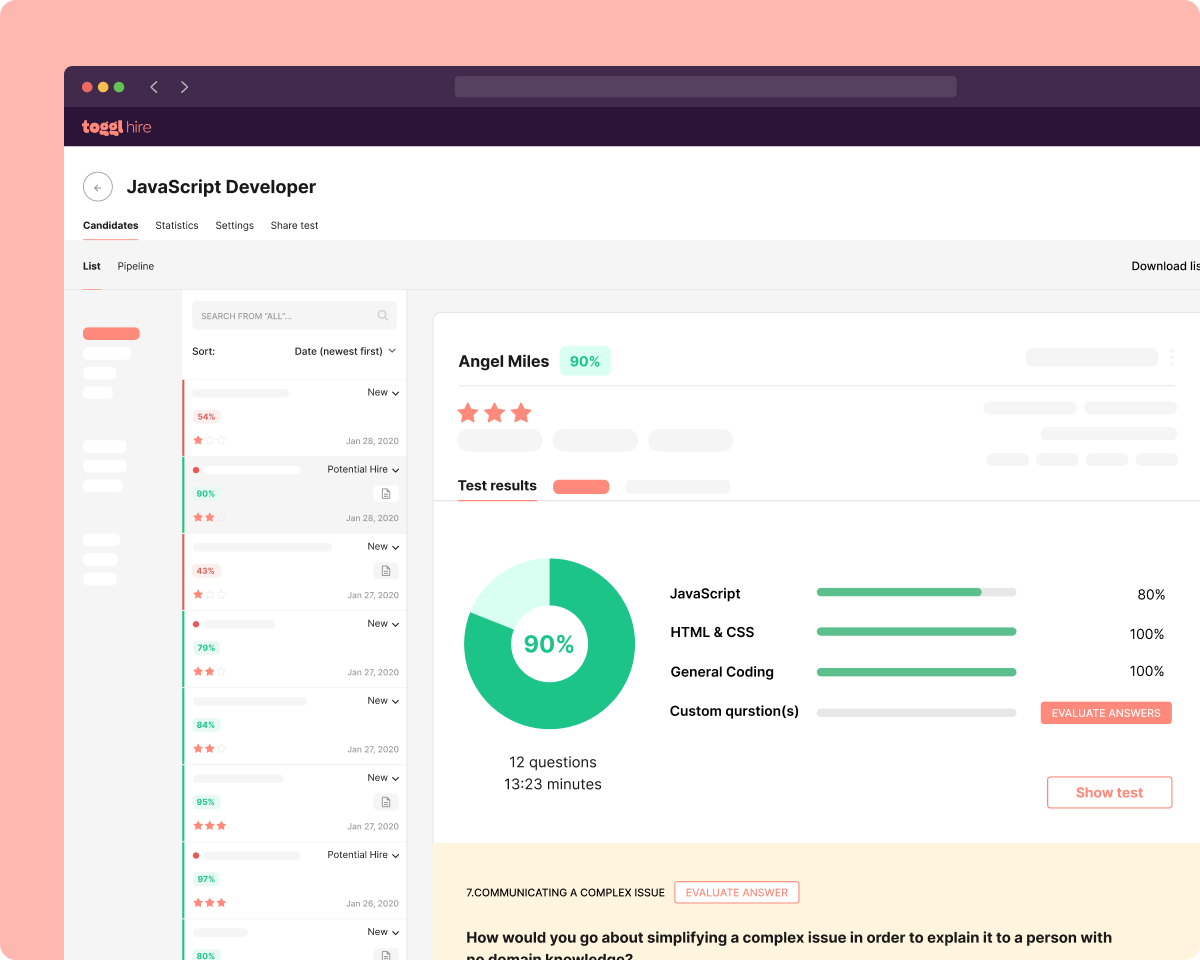Click the Custom qurstion(s) label

[x=734, y=711]
